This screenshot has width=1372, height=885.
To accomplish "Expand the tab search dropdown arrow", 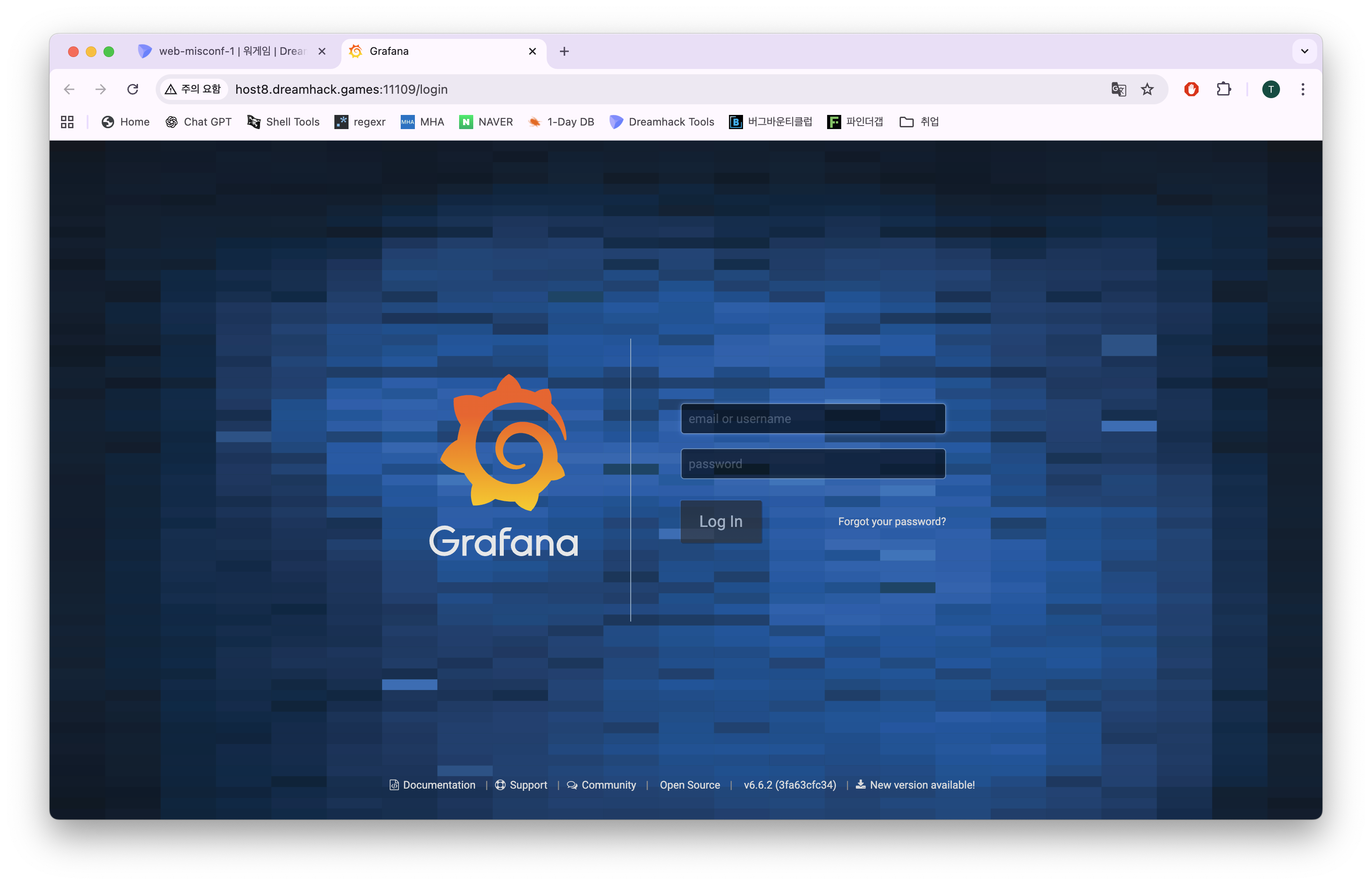I will [1304, 51].
